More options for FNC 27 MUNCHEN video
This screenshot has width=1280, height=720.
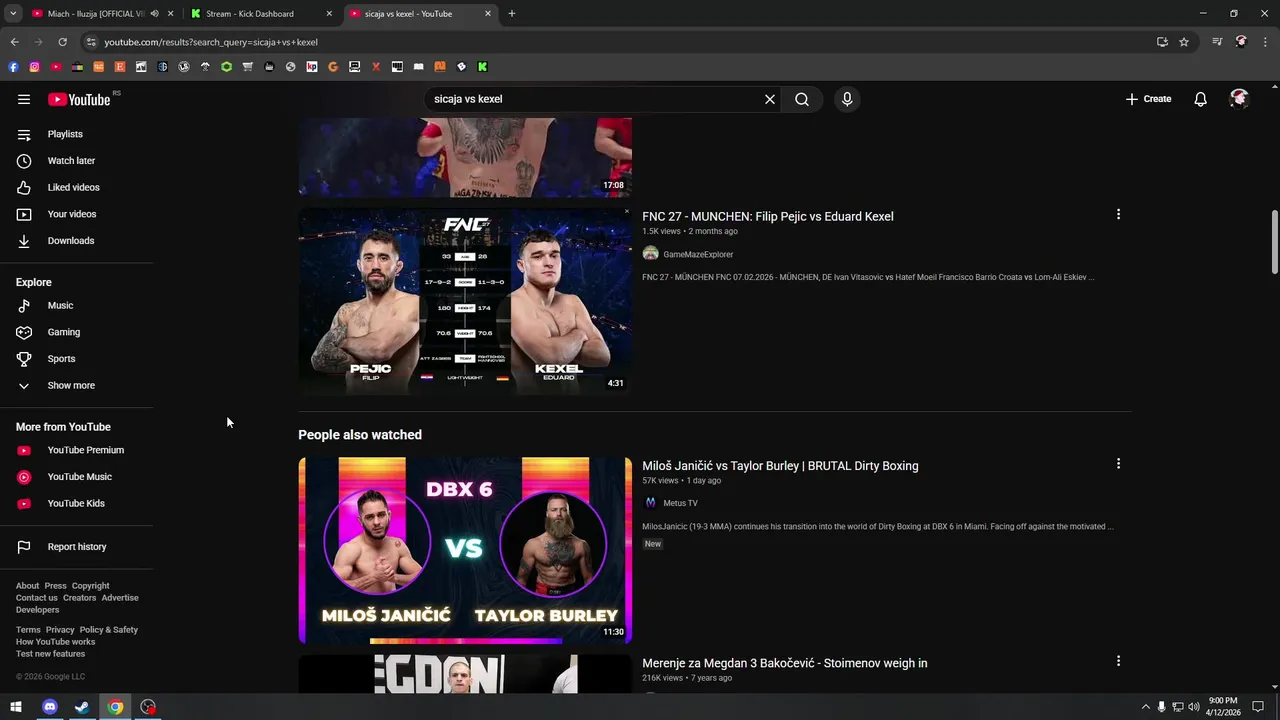click(x=1118, y=214)
